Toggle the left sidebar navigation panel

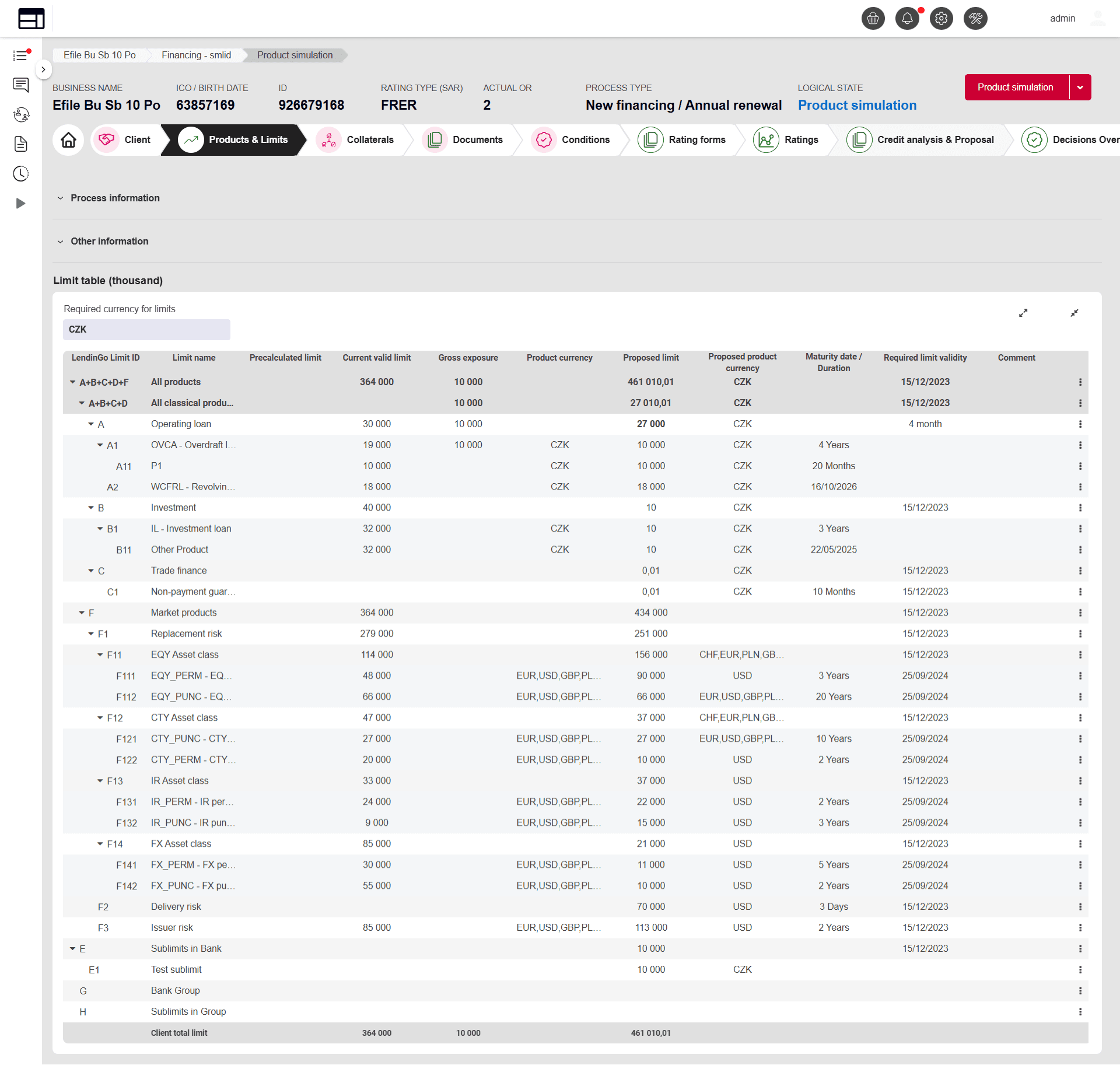pyautogui.click(x=42, y=69)
